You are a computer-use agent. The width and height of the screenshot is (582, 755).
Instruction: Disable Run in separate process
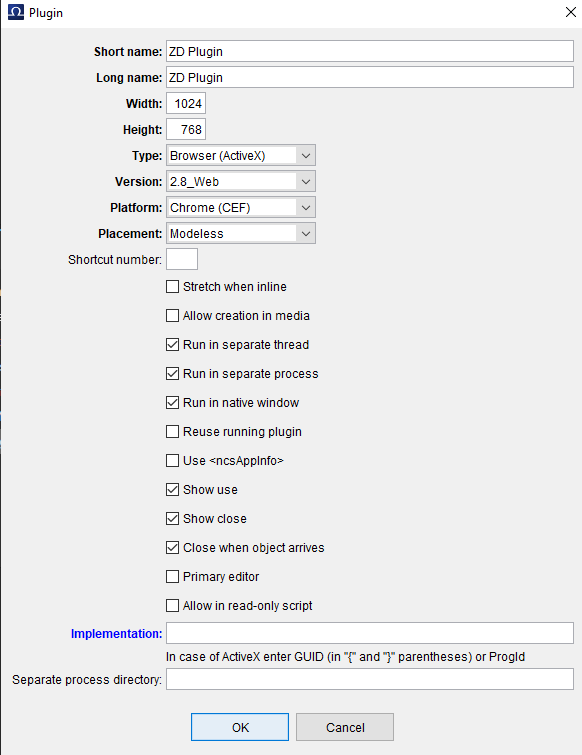(172, 374)
